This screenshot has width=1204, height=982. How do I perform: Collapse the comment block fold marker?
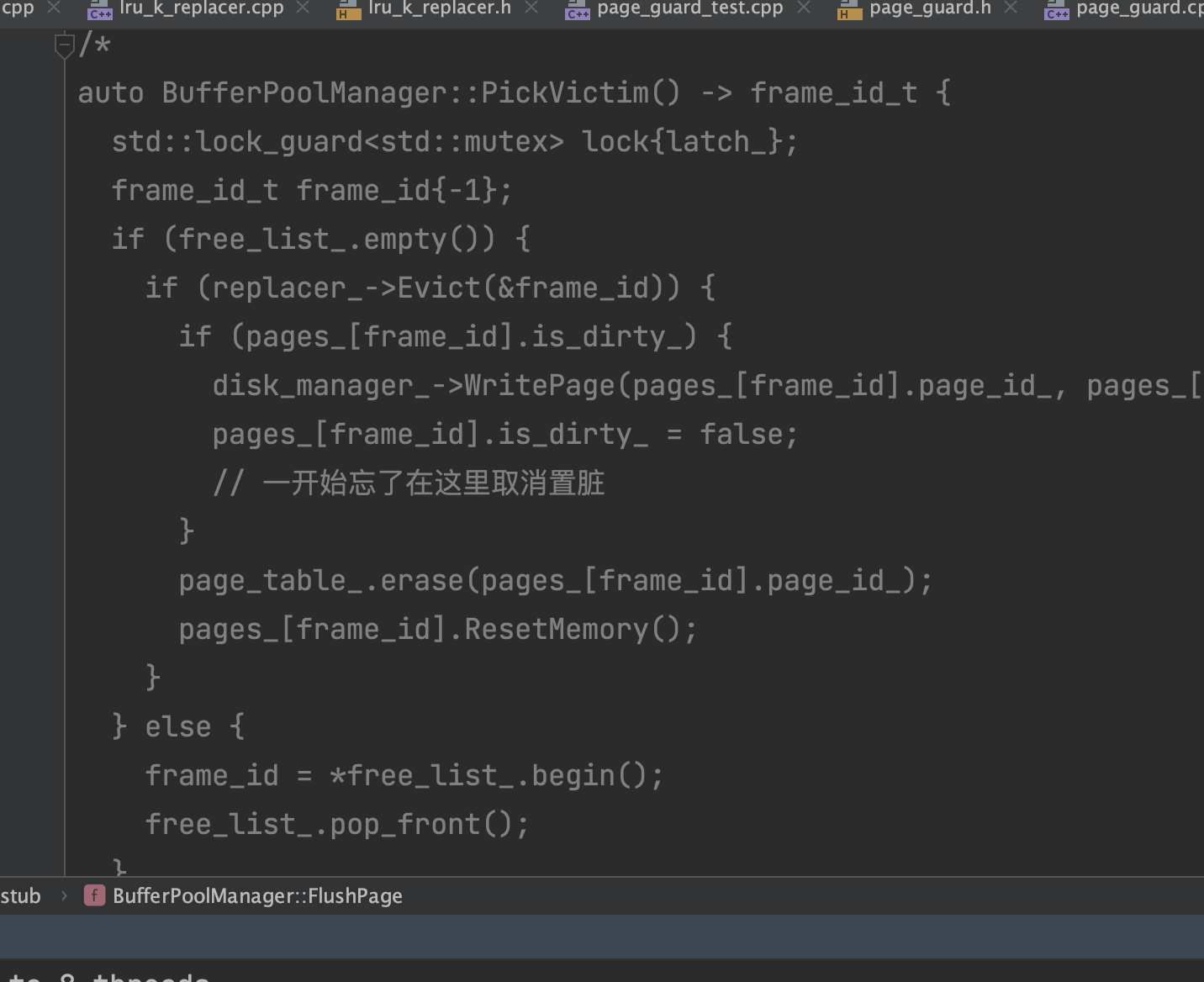(x=65, y=45)
